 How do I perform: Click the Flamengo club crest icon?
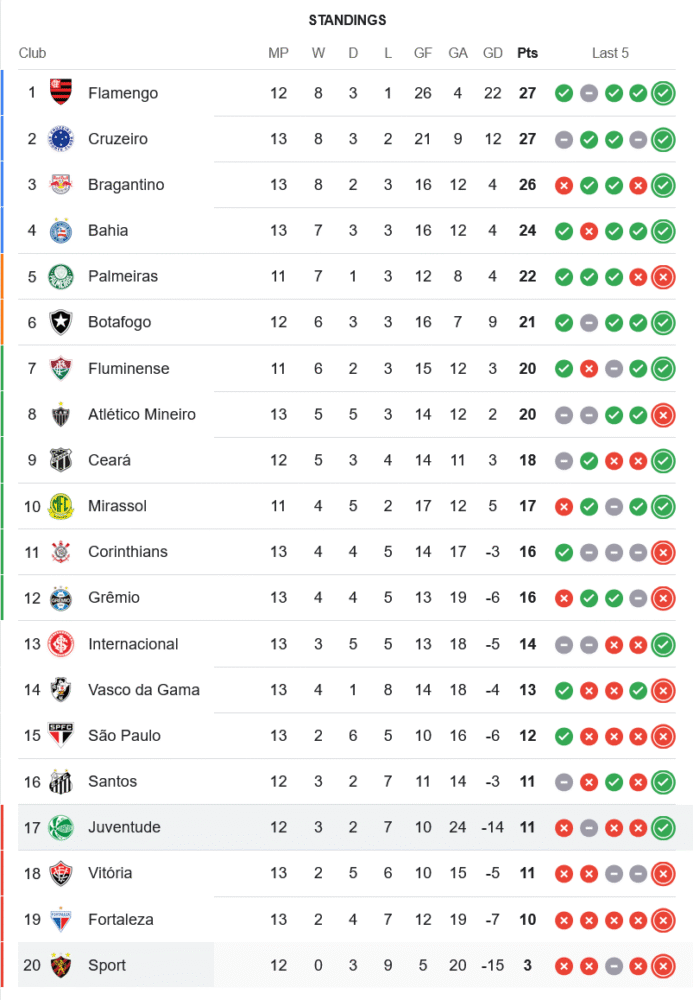[61, 93]
